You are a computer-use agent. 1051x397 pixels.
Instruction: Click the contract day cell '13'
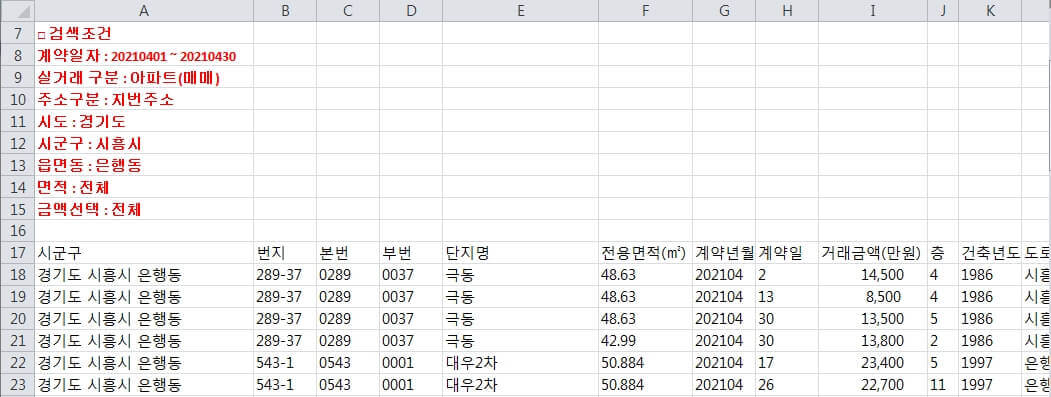787,296
